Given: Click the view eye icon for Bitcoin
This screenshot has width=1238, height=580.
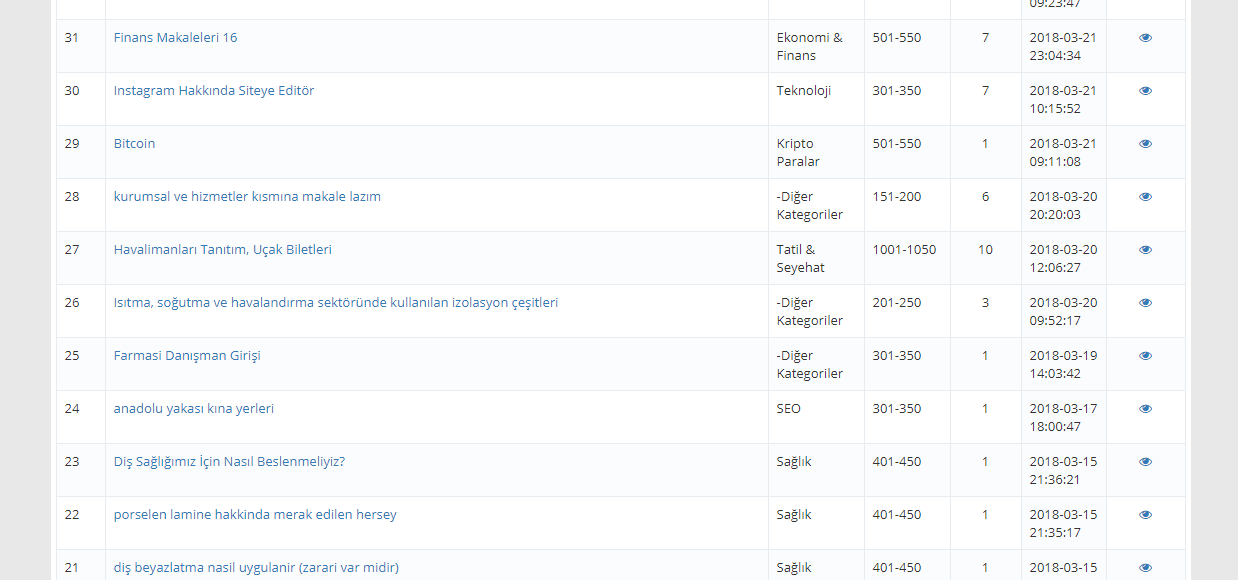Looking at the screenshot, I should pyautogui.click(x=1145, y=144).
